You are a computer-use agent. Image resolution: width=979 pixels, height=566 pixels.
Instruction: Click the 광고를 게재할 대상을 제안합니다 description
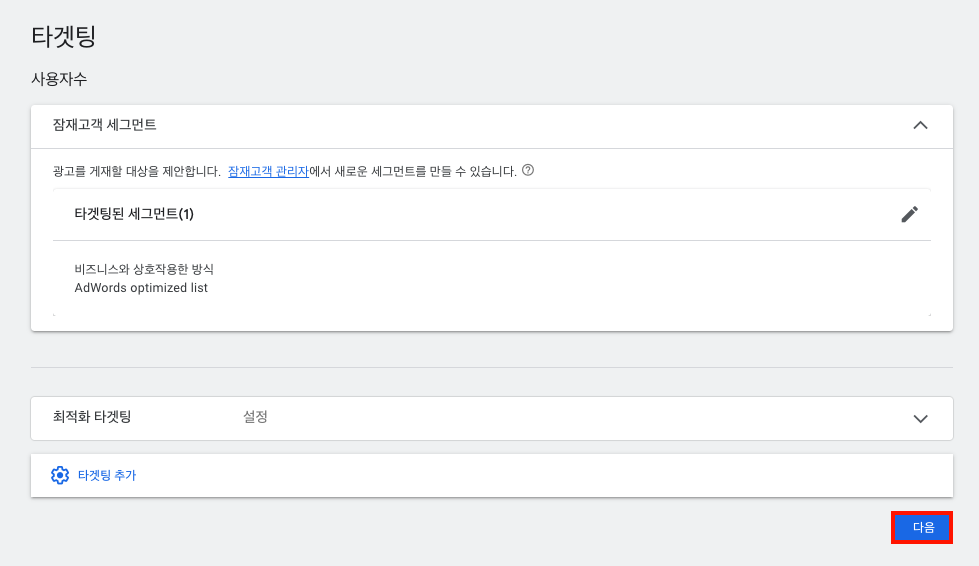[x=137, y=171]
